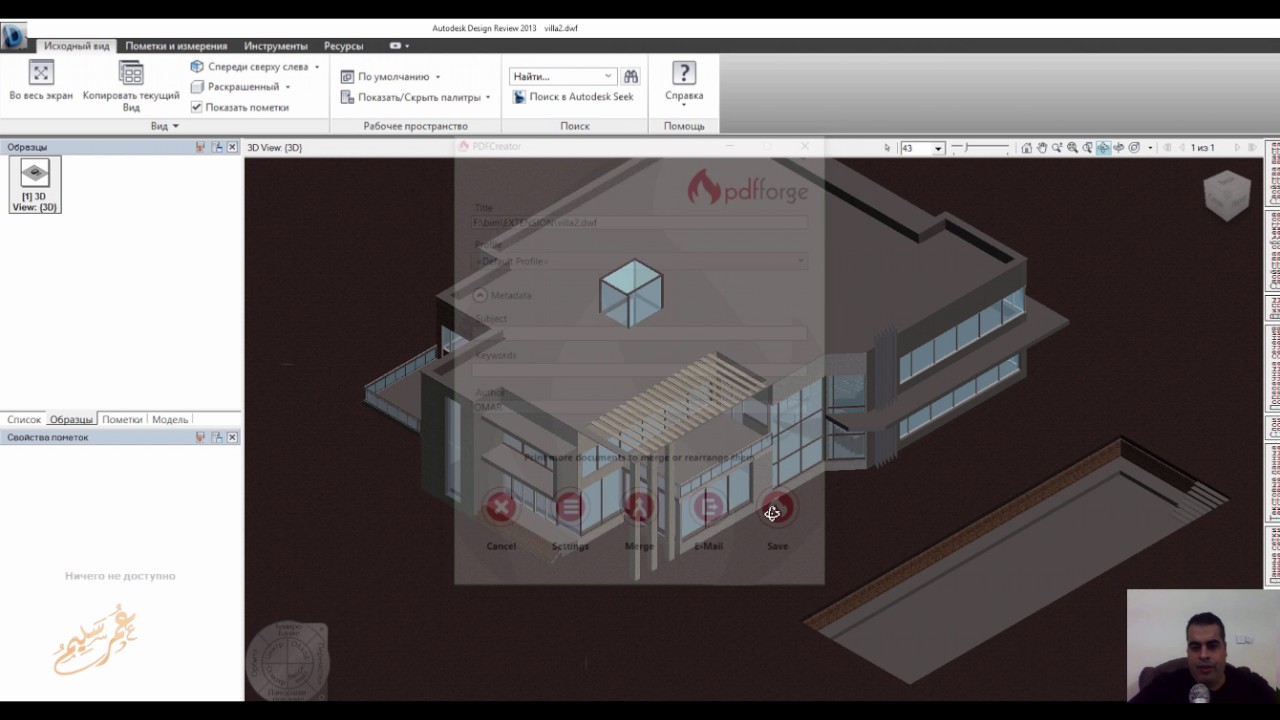Expand the Вид panel arrow
This screenshot has width=1280, height=720.
point(175,126)
